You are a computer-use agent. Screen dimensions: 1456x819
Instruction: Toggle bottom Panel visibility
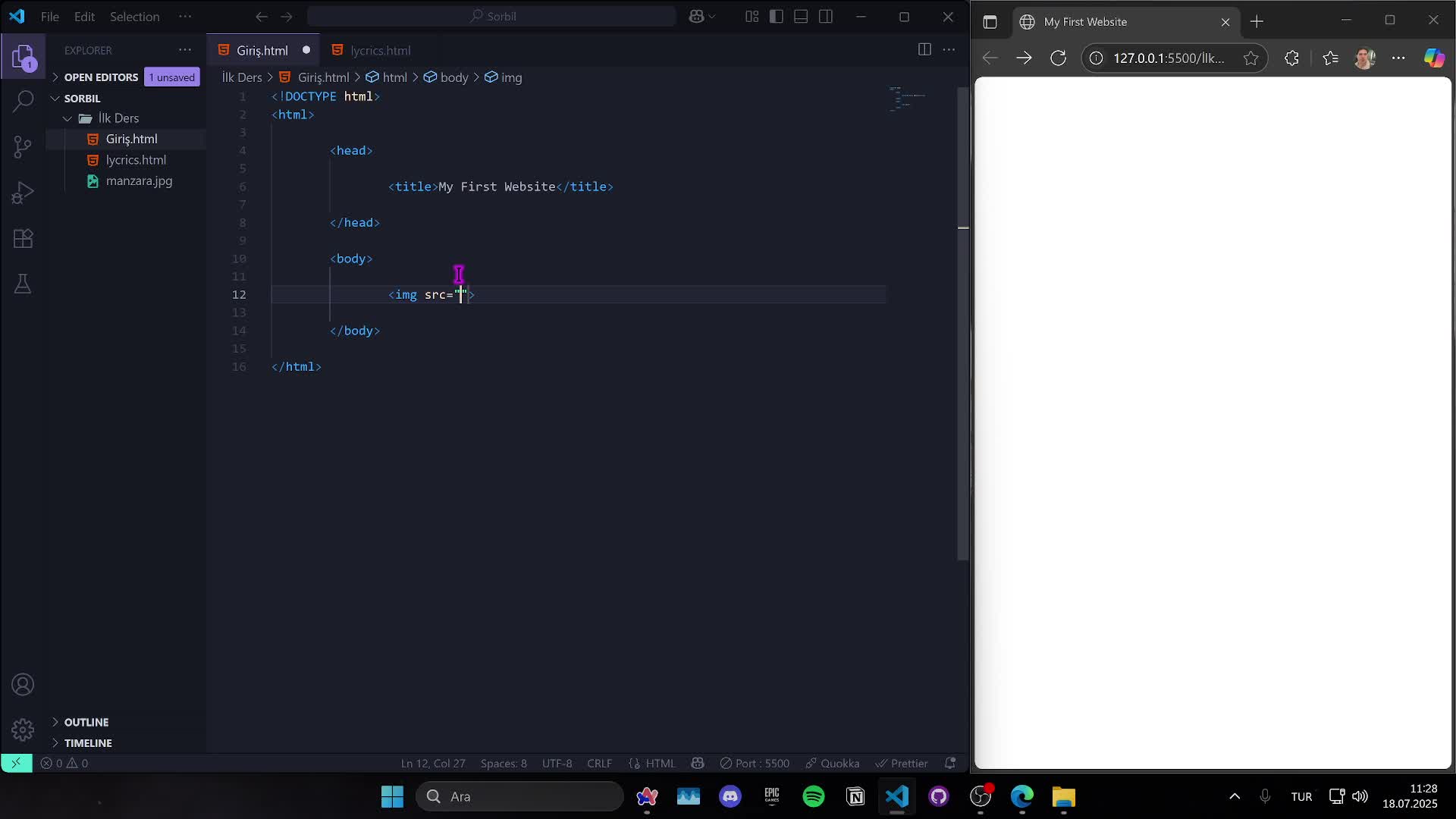pos(801,17)
